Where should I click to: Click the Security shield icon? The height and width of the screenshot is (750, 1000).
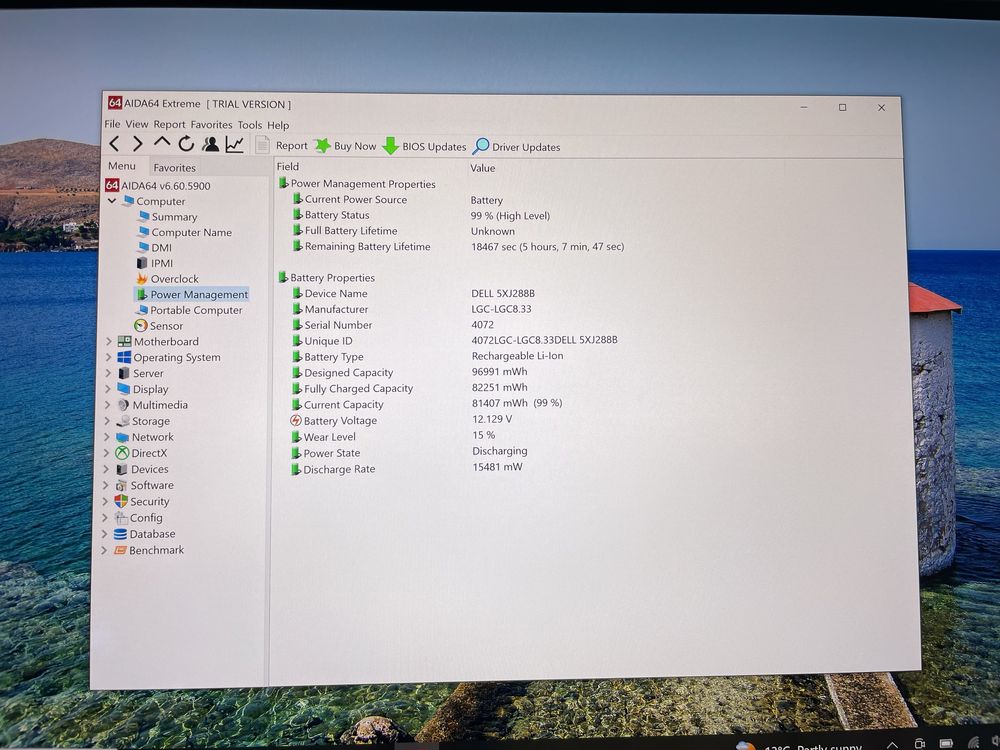[121, 501]
